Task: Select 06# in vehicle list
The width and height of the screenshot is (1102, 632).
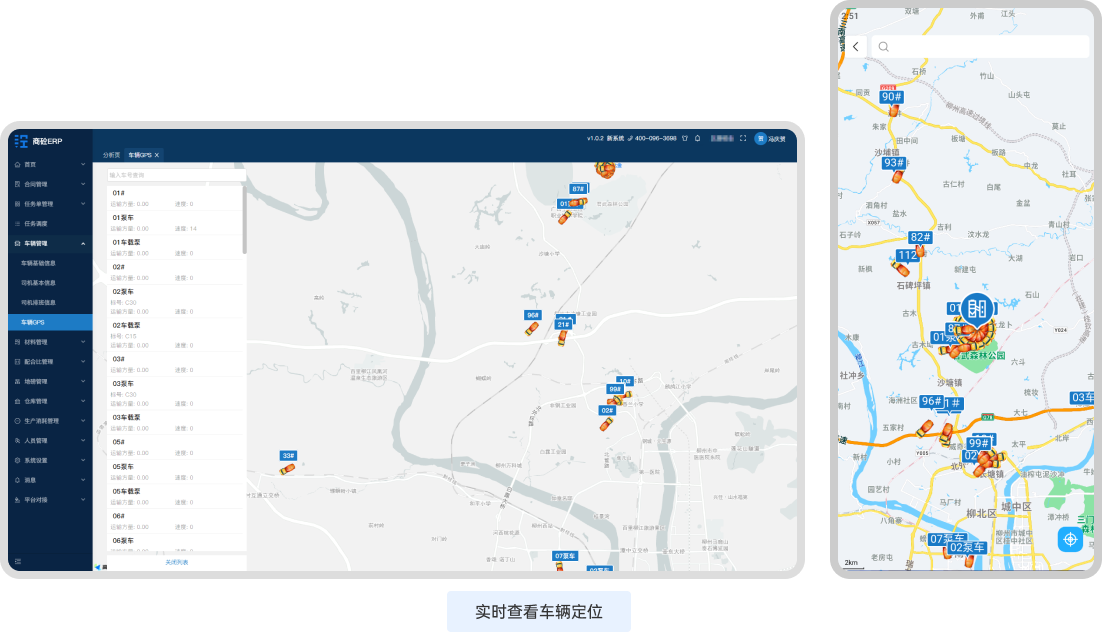Action: (176, 520)
